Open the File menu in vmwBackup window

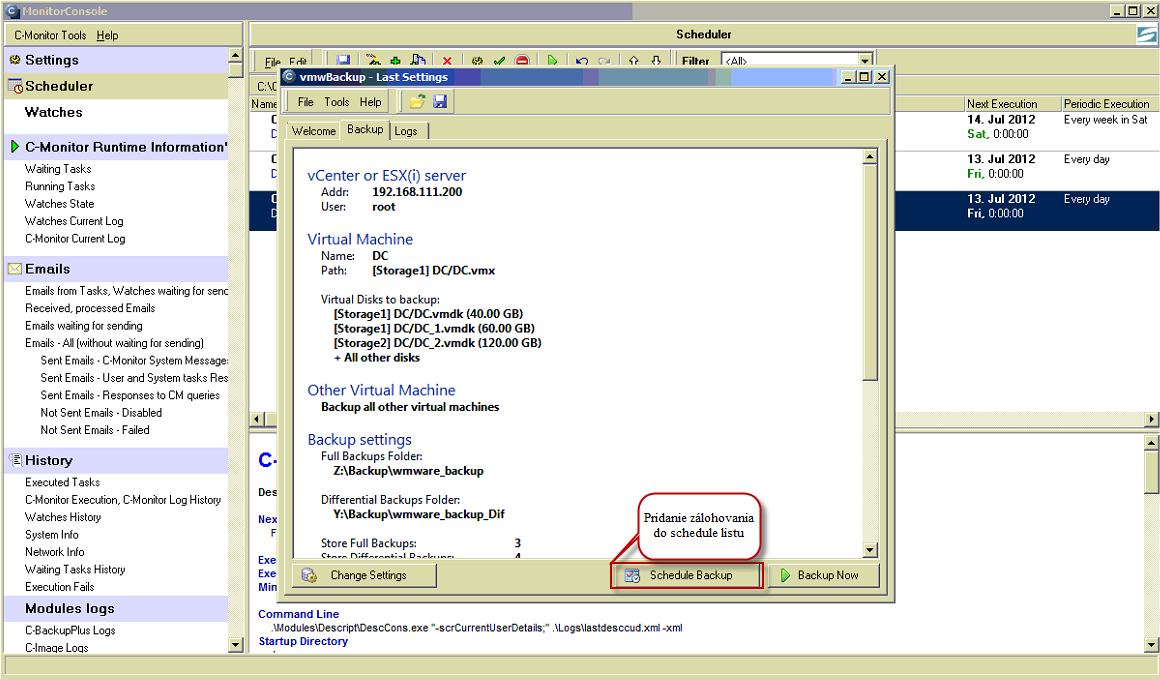306,102
